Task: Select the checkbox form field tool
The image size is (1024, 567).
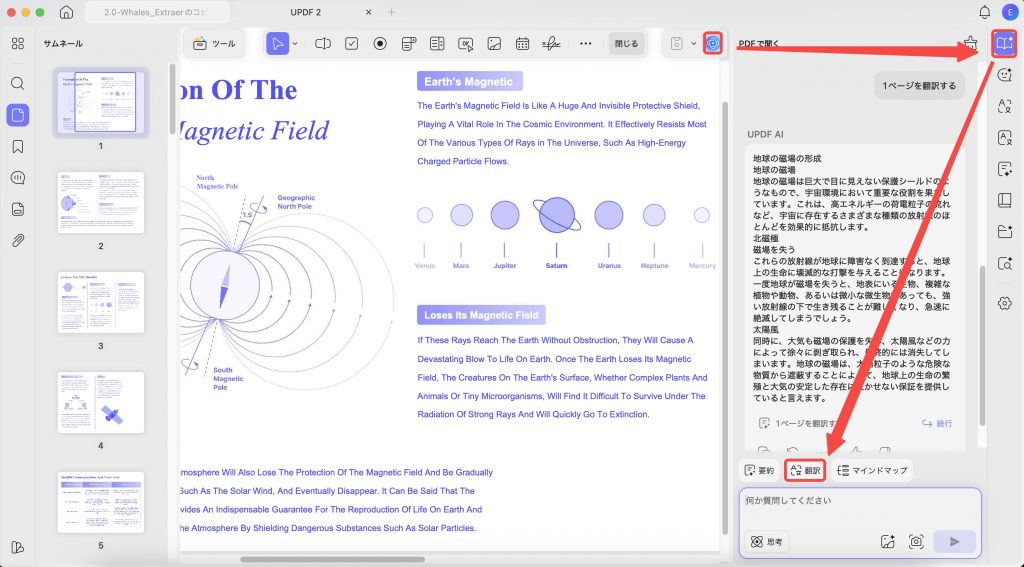Action: (x=351, y=44)
